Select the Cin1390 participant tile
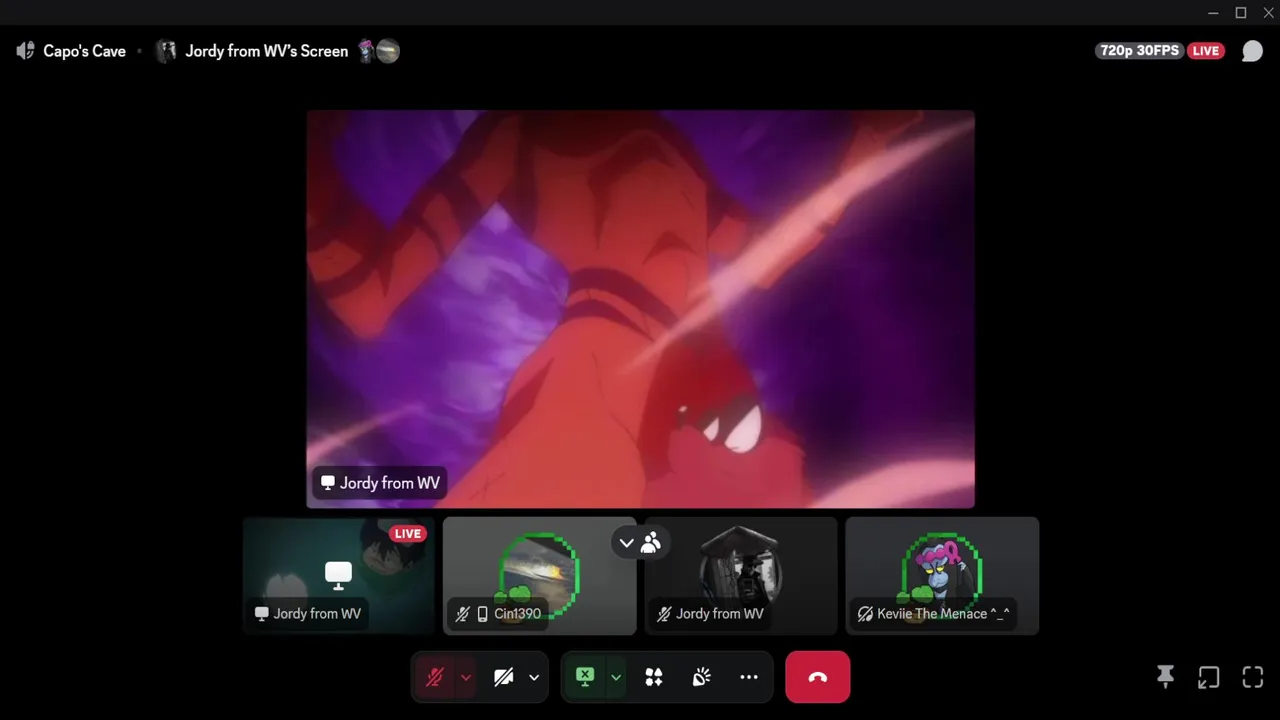This screenshot has width=1280, height=720. point(539,576)
